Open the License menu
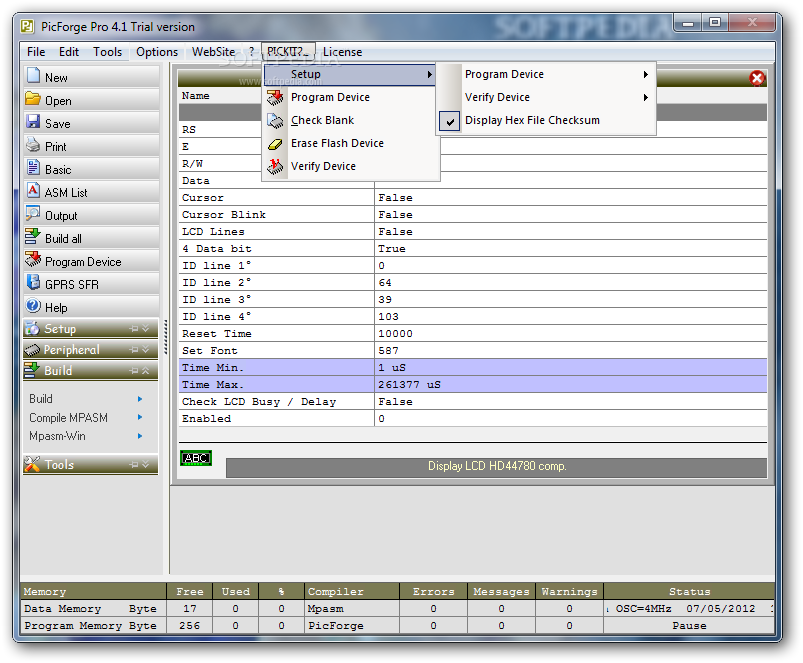803x663 pixels. coord(342,52)
